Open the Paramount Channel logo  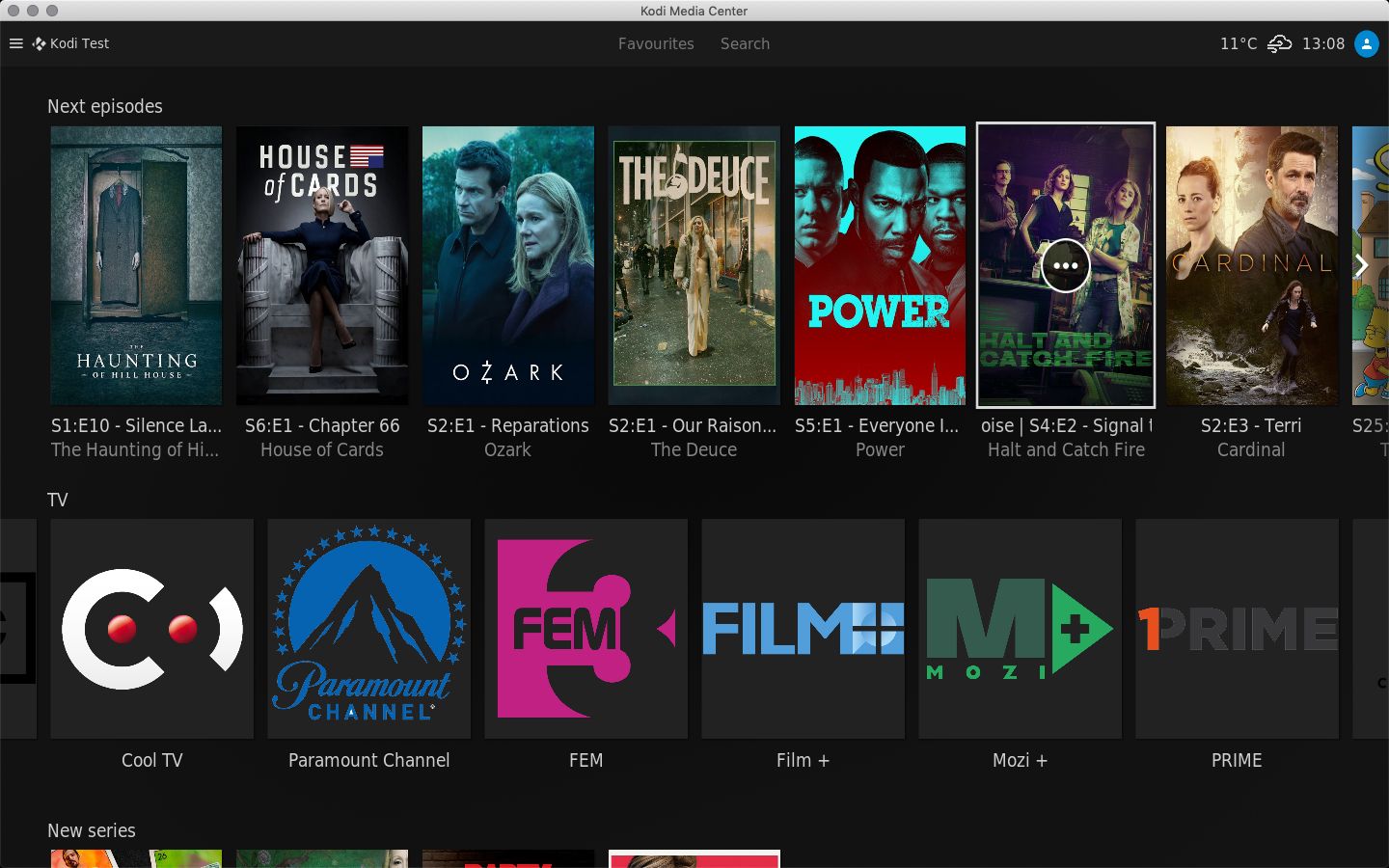click(369, 629)
